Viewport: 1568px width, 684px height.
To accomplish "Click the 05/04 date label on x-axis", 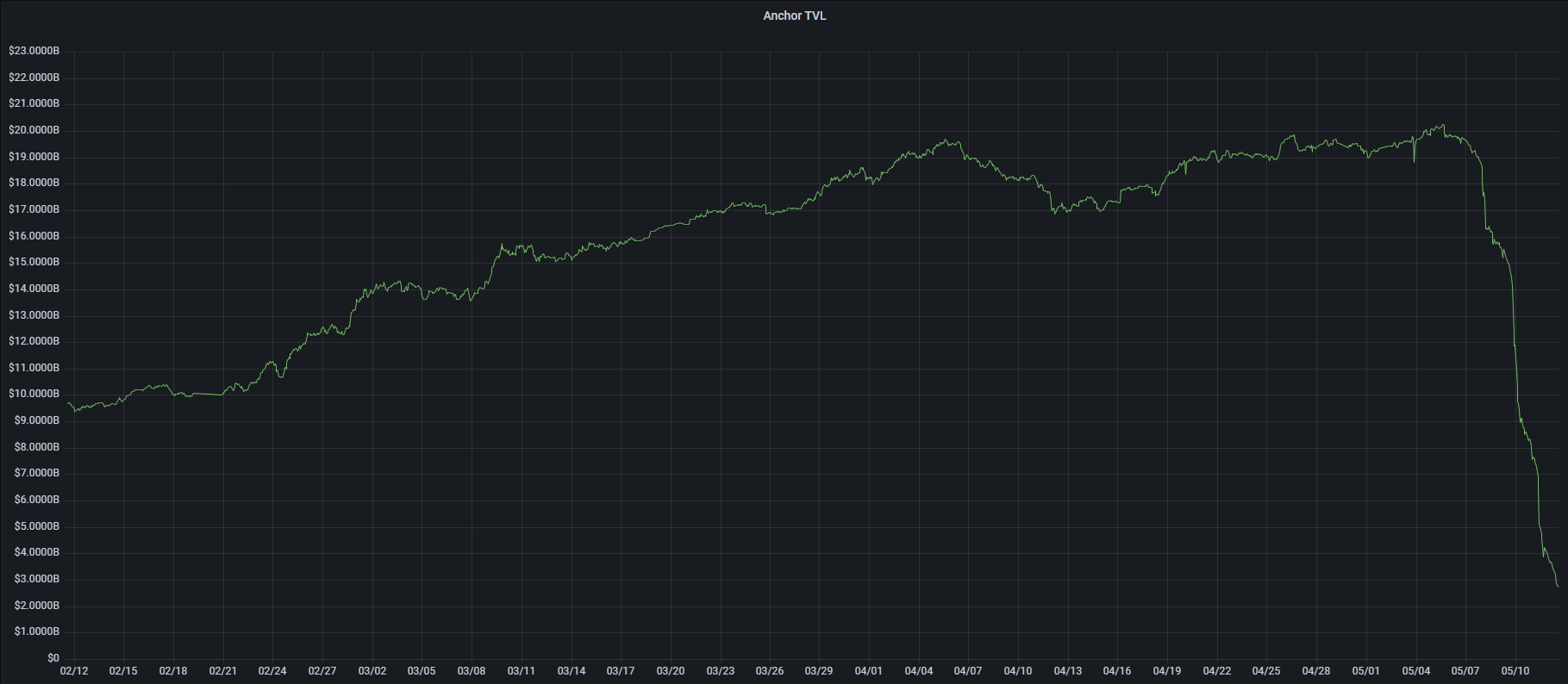I will [x=1415, y=670].
